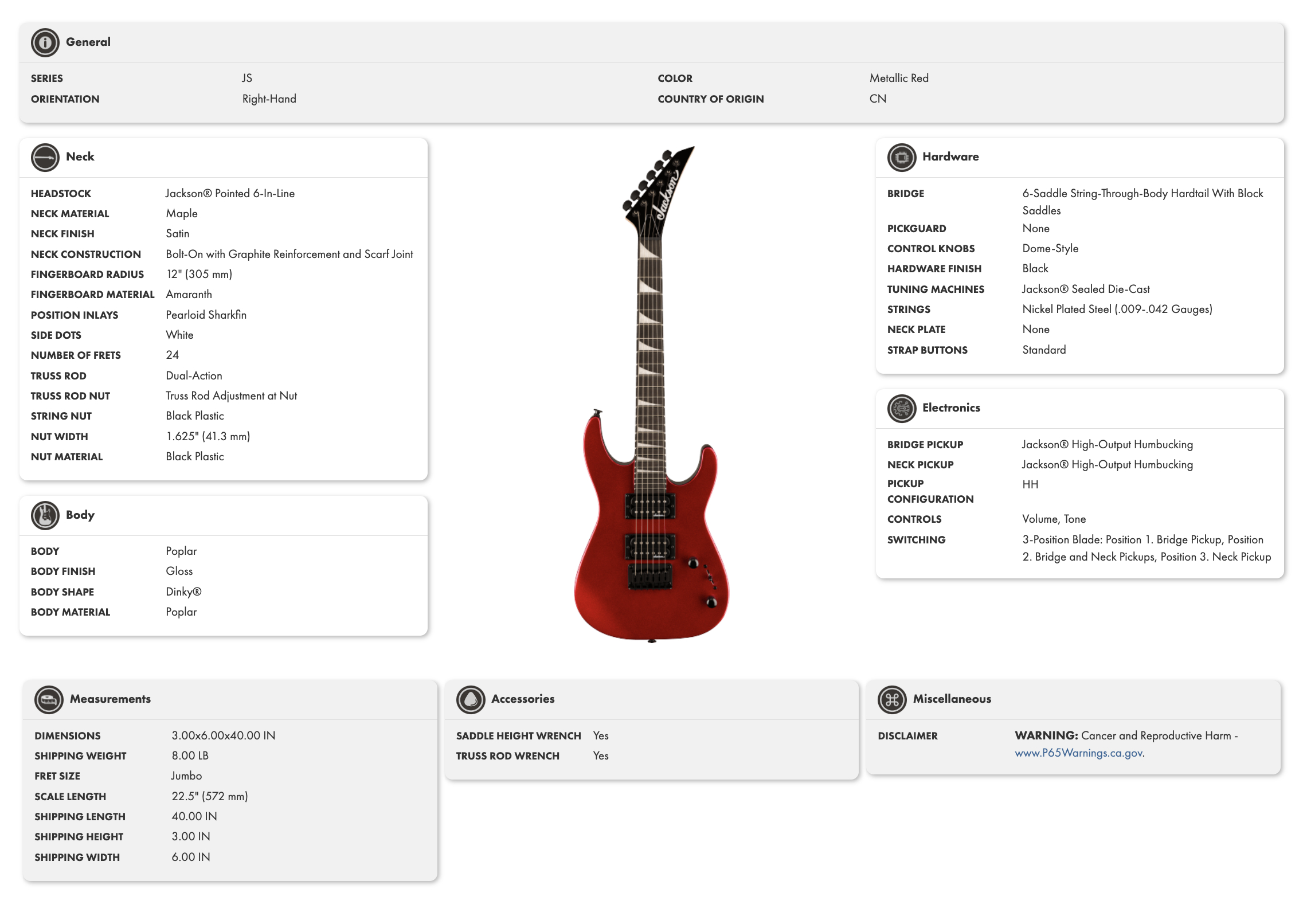Click the PICKUP CONFIGURATION label
The height and width of the screenshot is (924, 1299).
pos(930,491)
